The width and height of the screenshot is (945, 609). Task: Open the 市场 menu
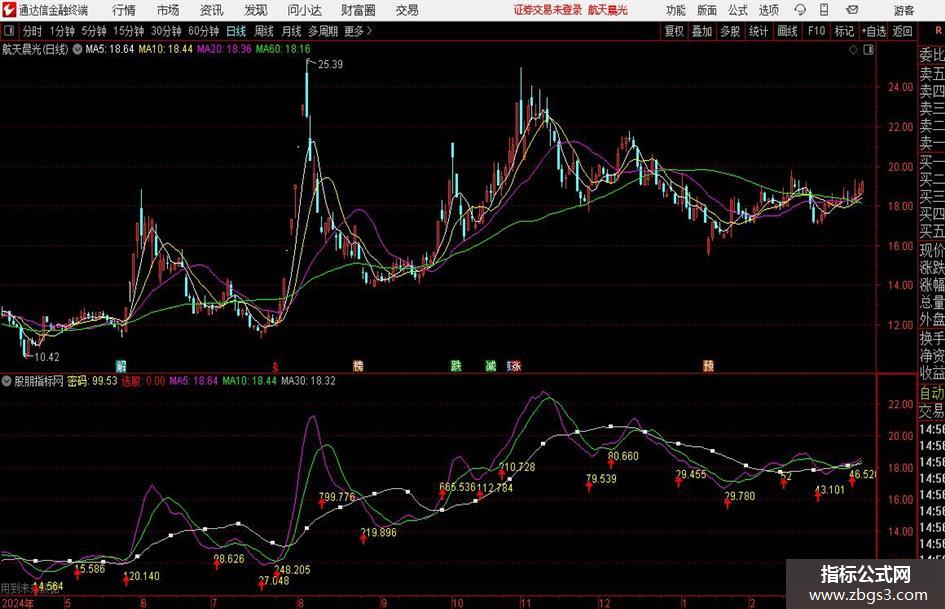168,10
